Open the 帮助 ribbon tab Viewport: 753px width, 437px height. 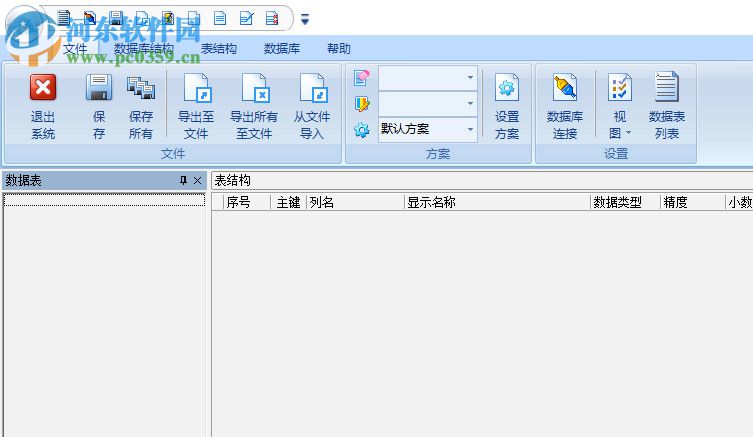(339, 49)
